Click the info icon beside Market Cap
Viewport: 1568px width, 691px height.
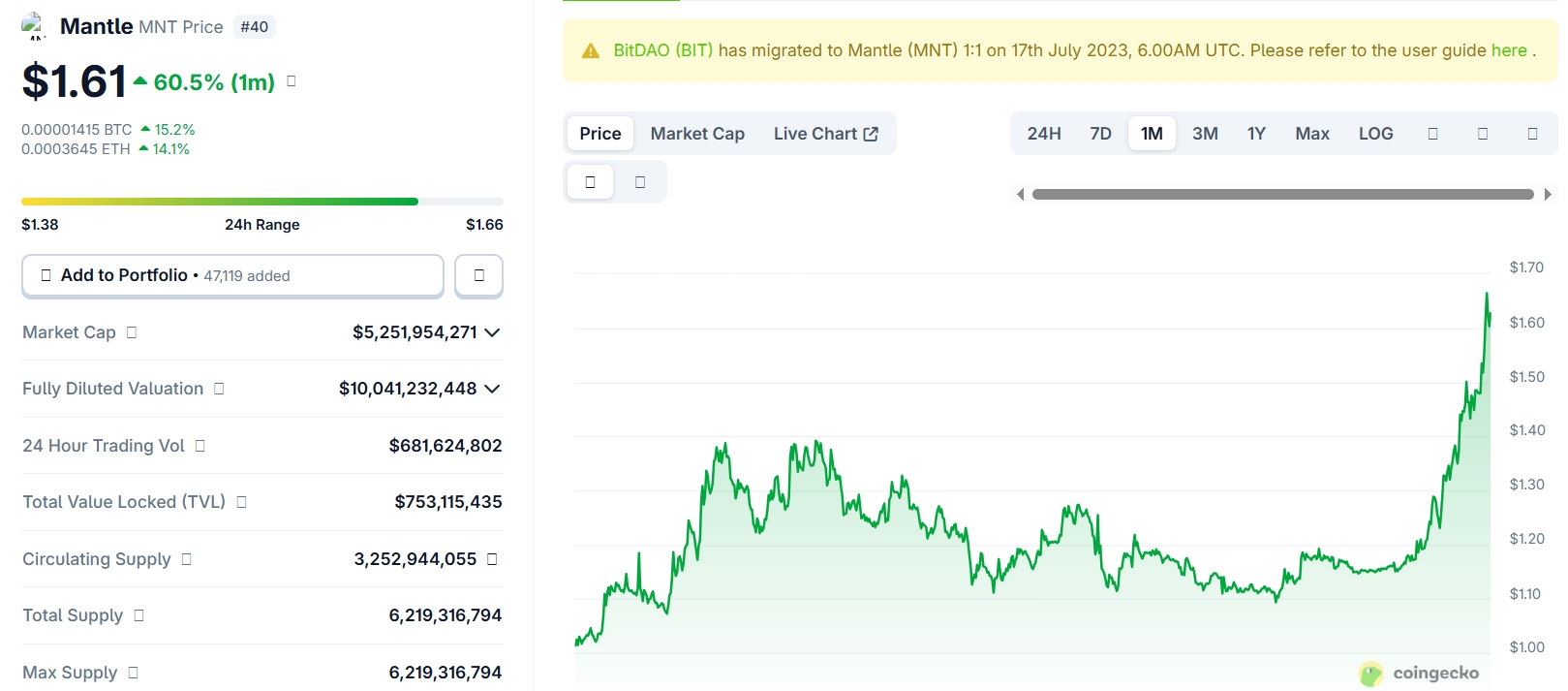coord(132,332)
